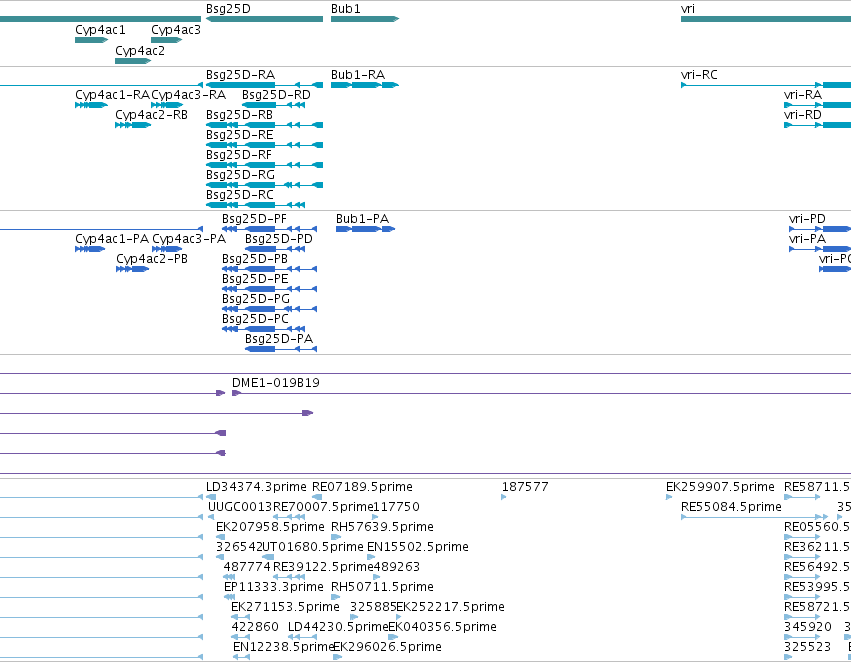Select the 422860 feature label

point(255,627)
